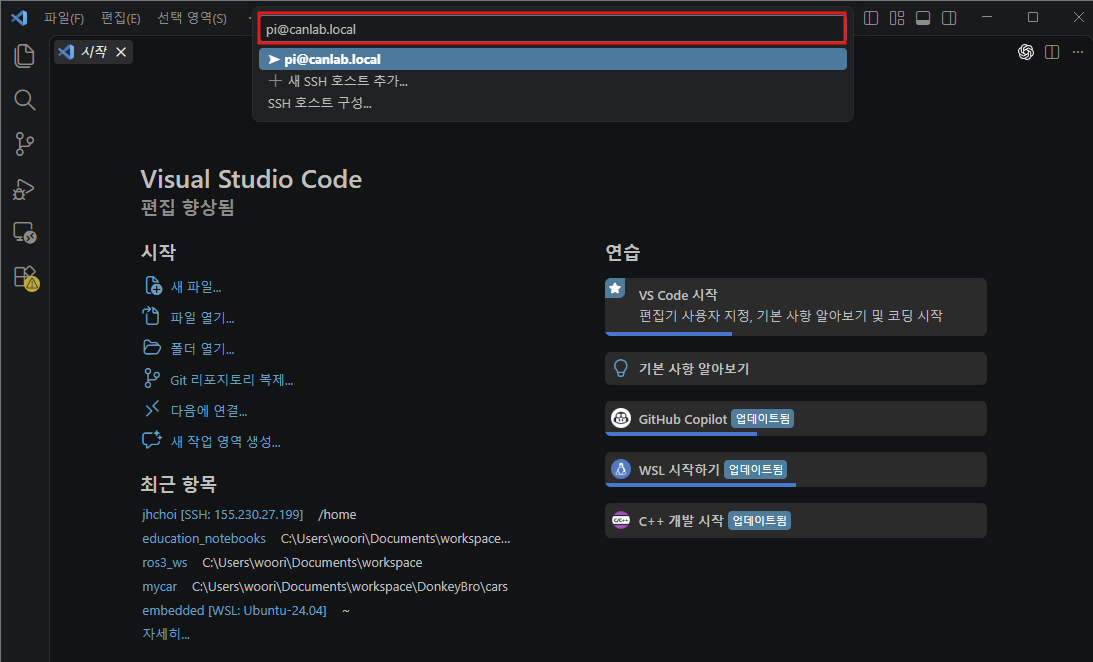Click the sparkle icon beside 새 작업 영역 생성
The height and width of the screenshot is (662, 1093).
[x=152, y=440]
